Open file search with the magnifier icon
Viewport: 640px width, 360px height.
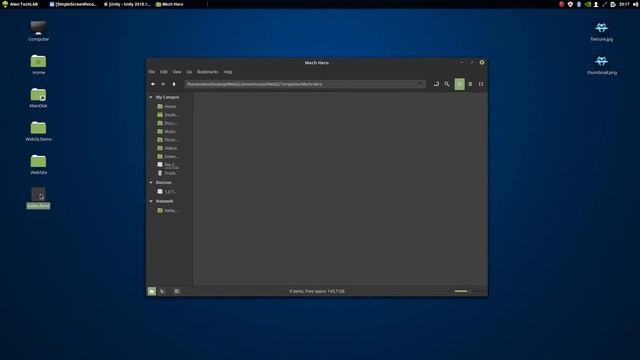447,84
